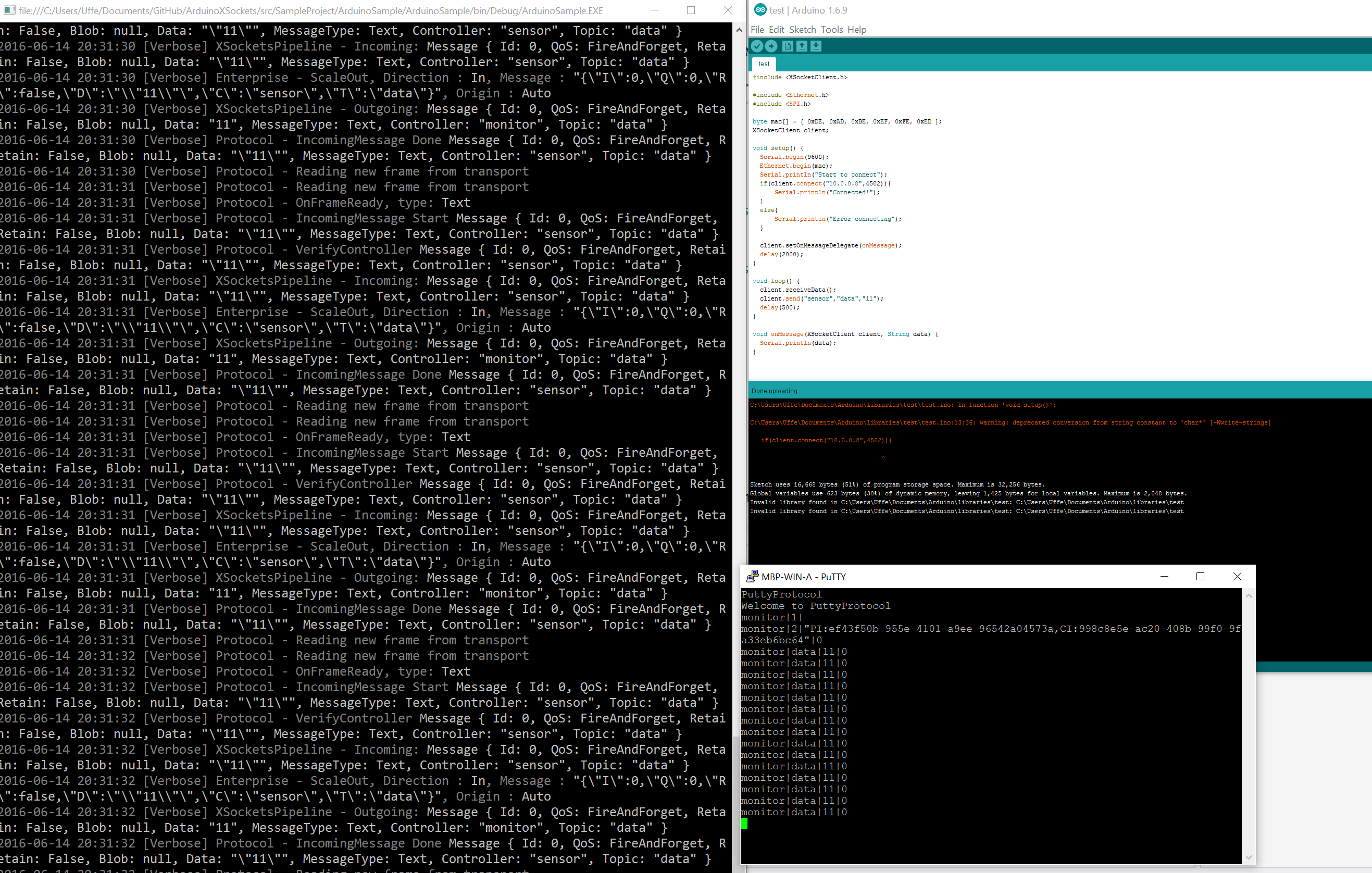Open the Edit menu
The image size is (1372, 873).
click(776, 30)
